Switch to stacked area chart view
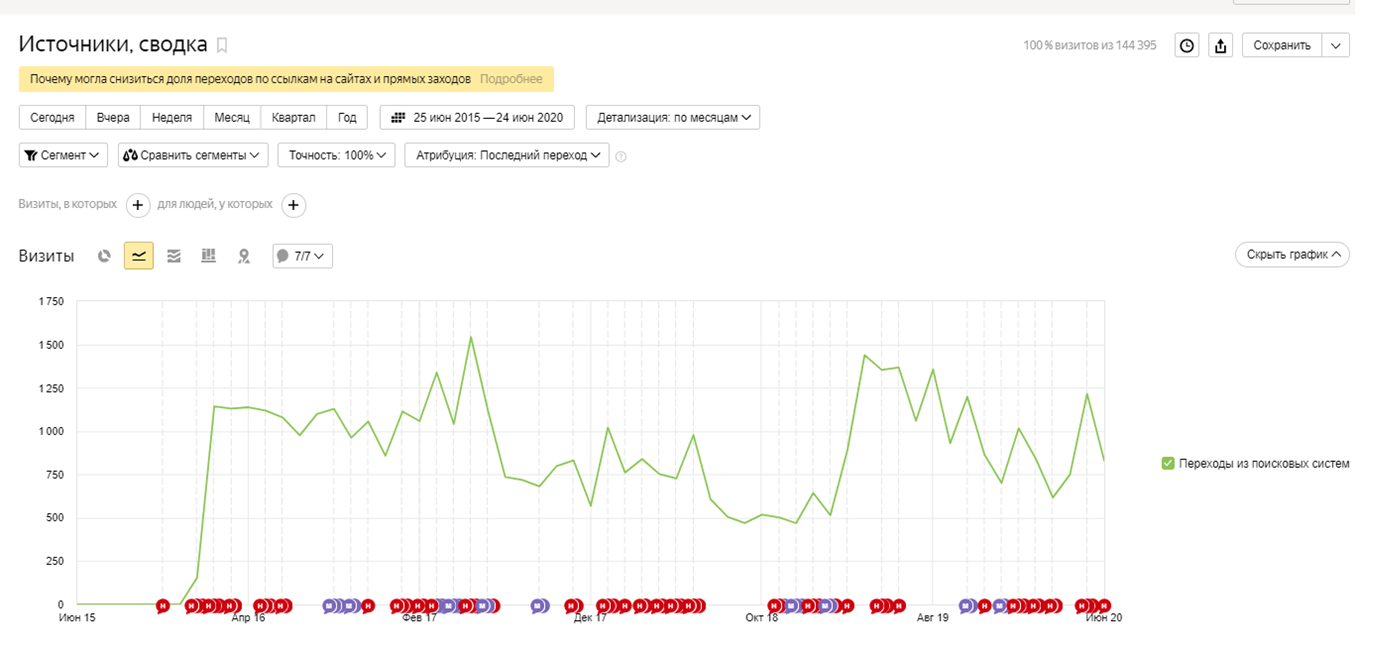This screenshot has height=652, width=1399. pyautogui.click(x=174, y=256)
